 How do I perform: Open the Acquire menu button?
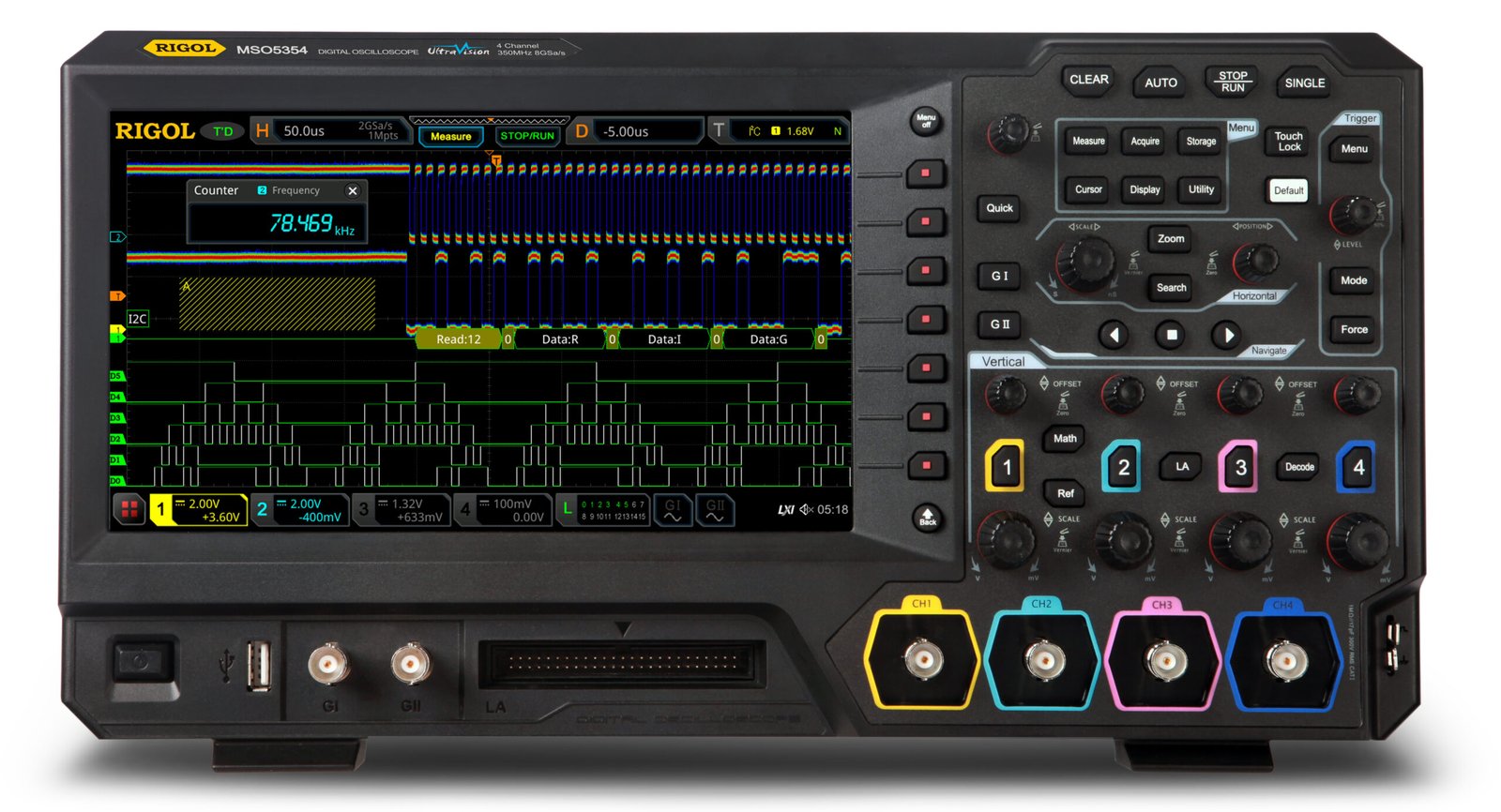pos(1145,142)
